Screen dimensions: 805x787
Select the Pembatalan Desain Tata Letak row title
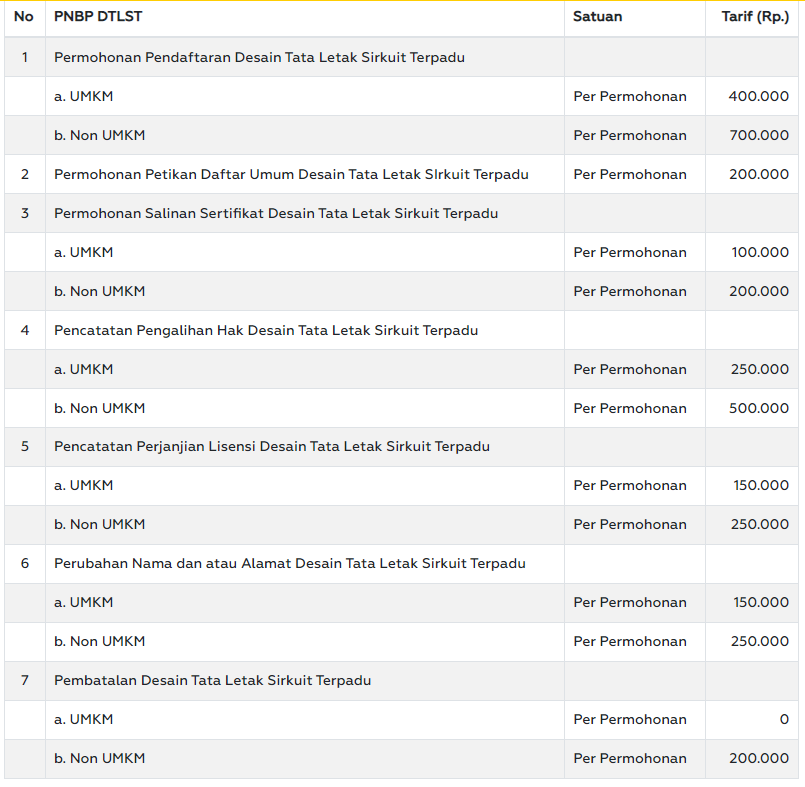pyautogui.click(x=212, y=680)
